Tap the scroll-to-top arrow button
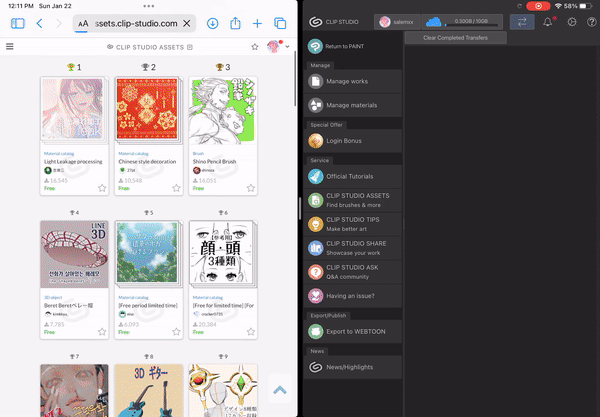Screen dimensions: 600x417 pos(280,390)
